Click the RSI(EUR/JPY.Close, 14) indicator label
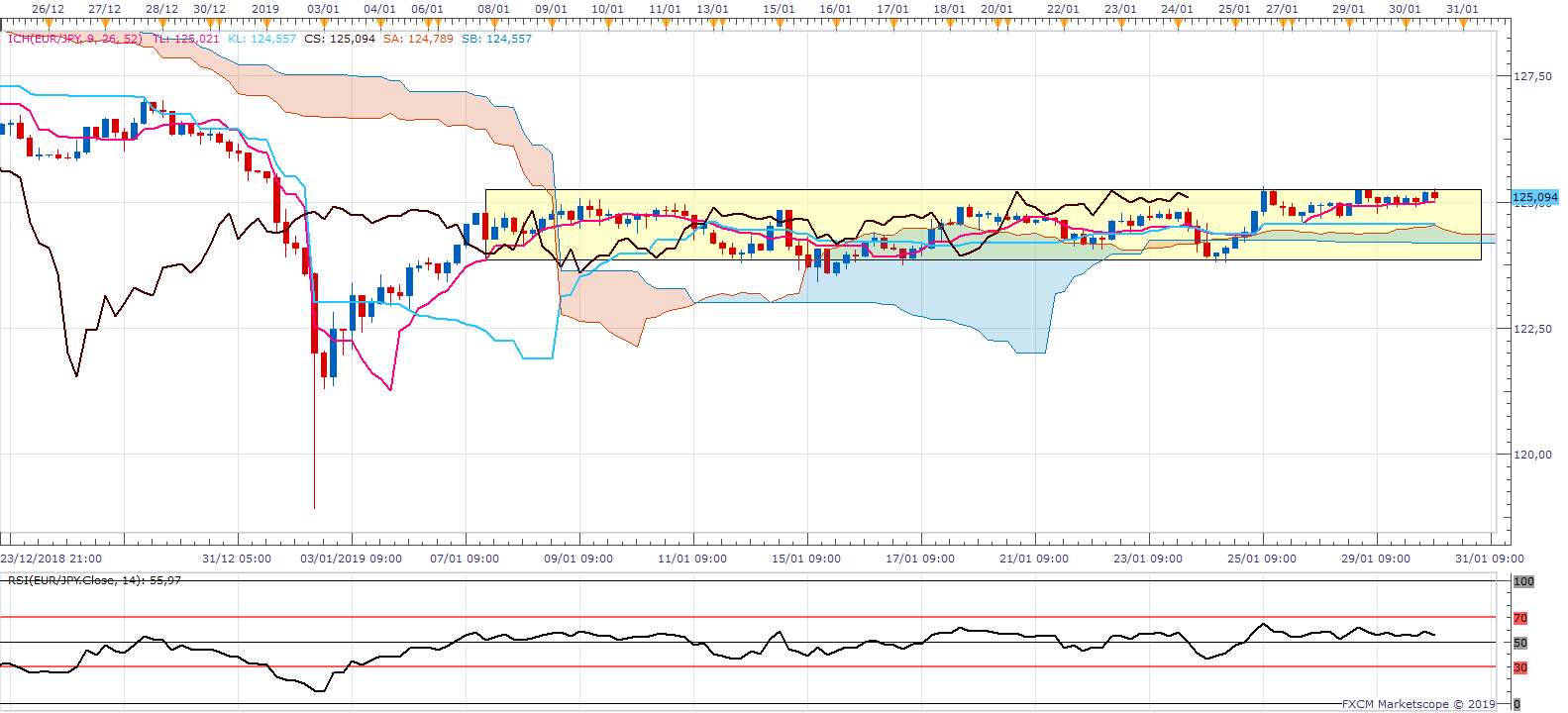The height and width of the screenshot is (713, 1568). [94, 580]
